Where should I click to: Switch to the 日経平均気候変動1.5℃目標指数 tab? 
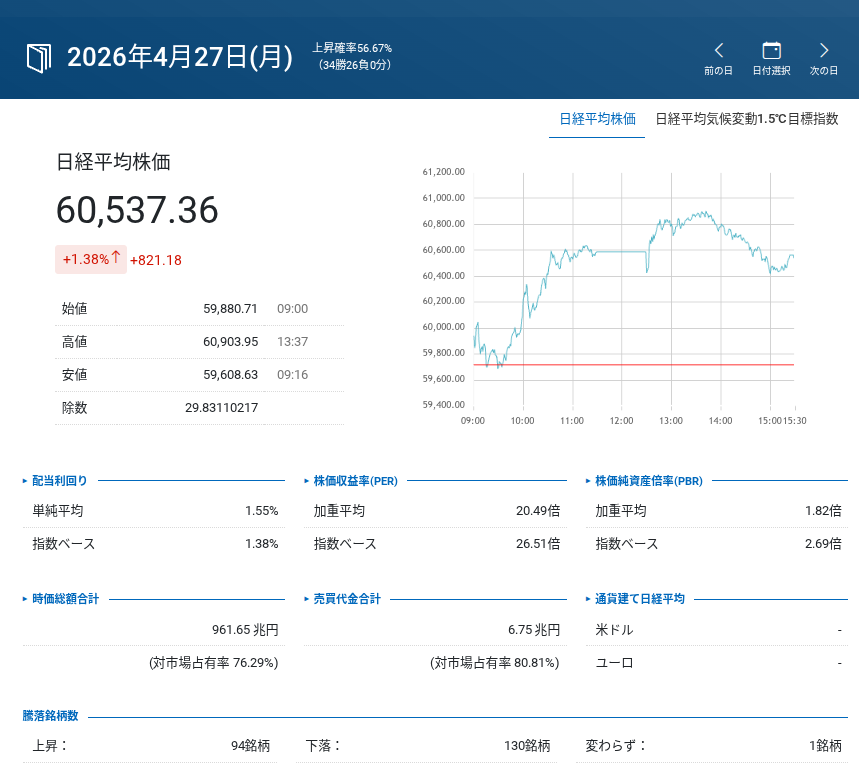[746, 118]
